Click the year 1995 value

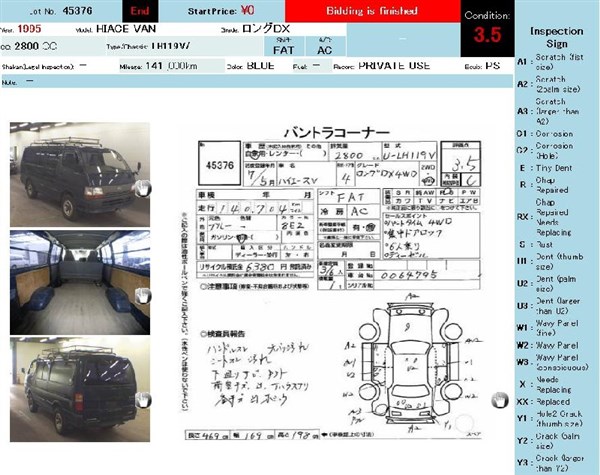(x=29, y=29)
